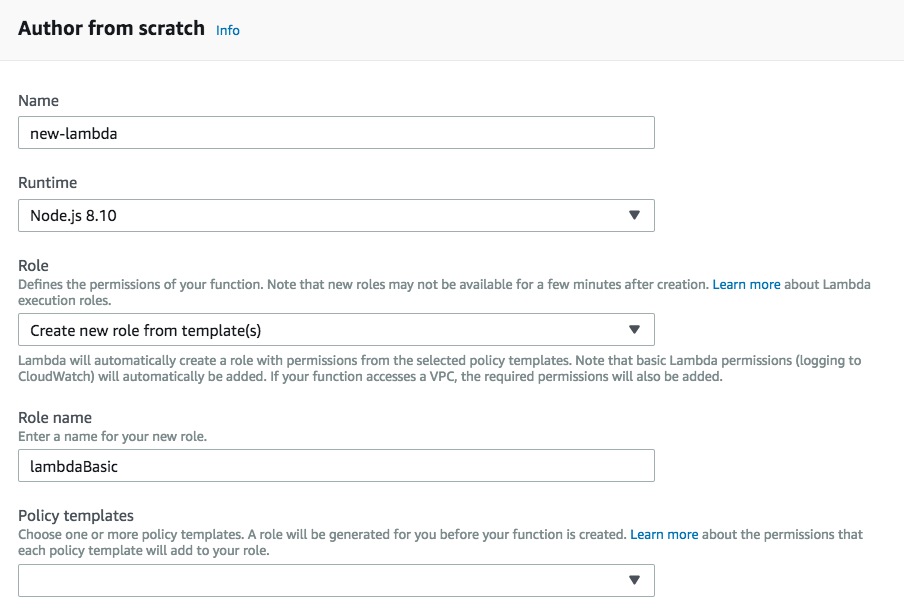Viewport: 904px width, 614px height.
Task: Open the Create new role from template(s) dropdown
Action: pos(336,329)
